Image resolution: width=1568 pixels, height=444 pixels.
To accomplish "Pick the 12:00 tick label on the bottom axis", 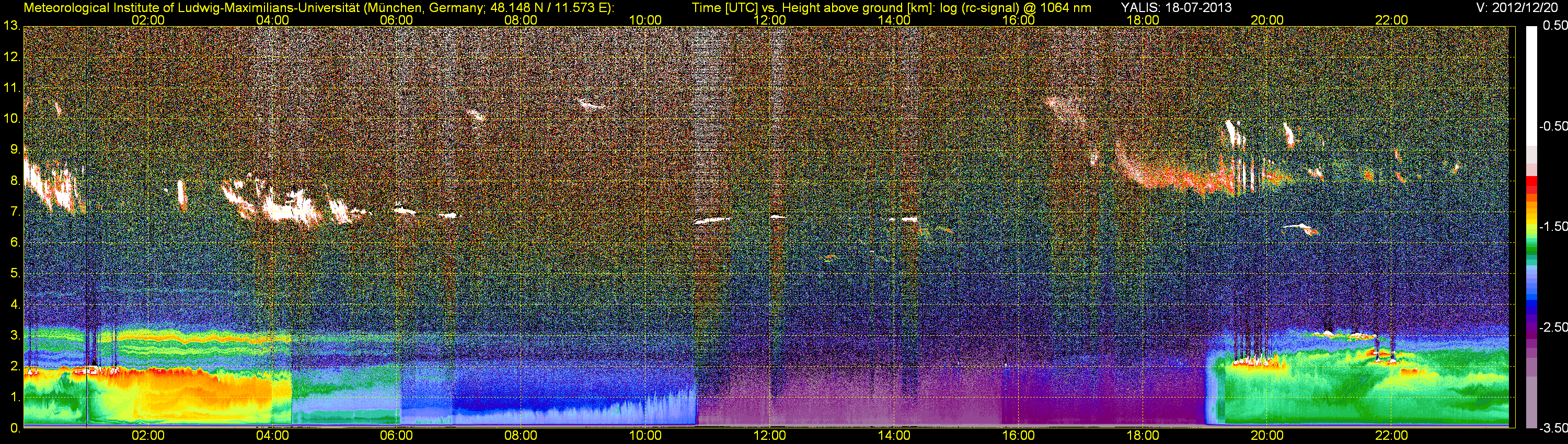I will (x=769, y=436).
